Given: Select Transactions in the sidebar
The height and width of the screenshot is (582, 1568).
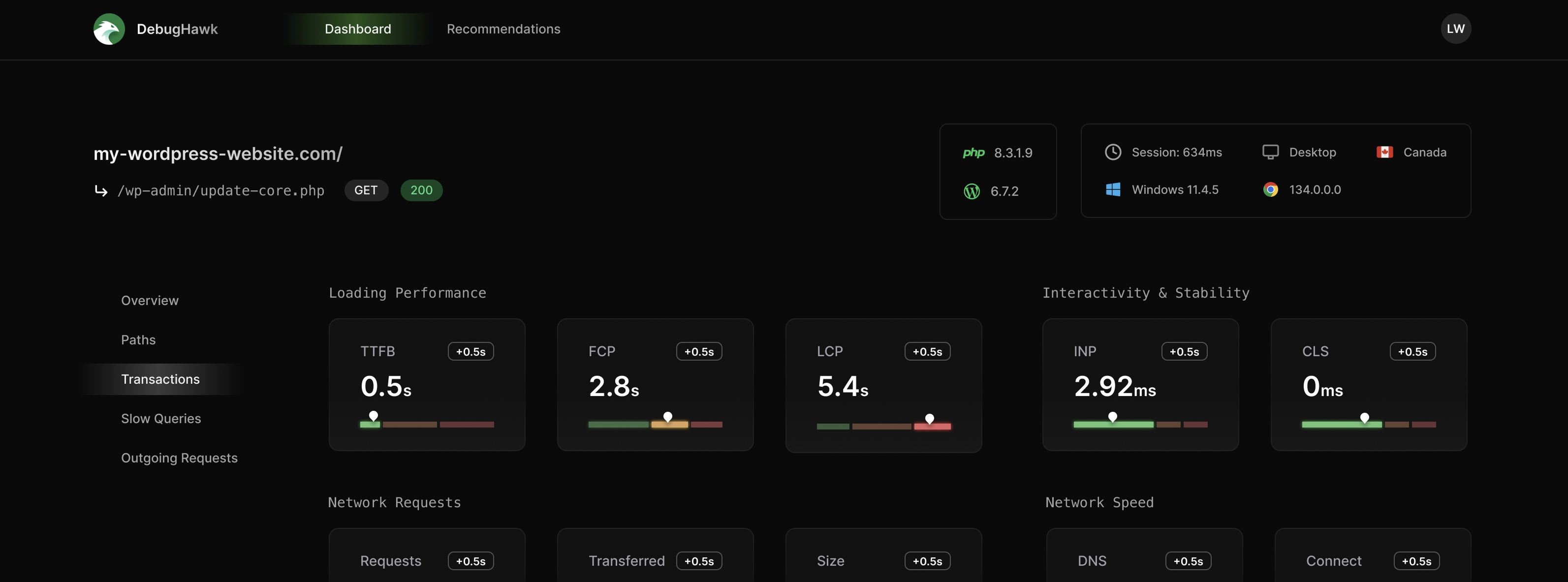Looking at the screenshot, I should [160, 379].
